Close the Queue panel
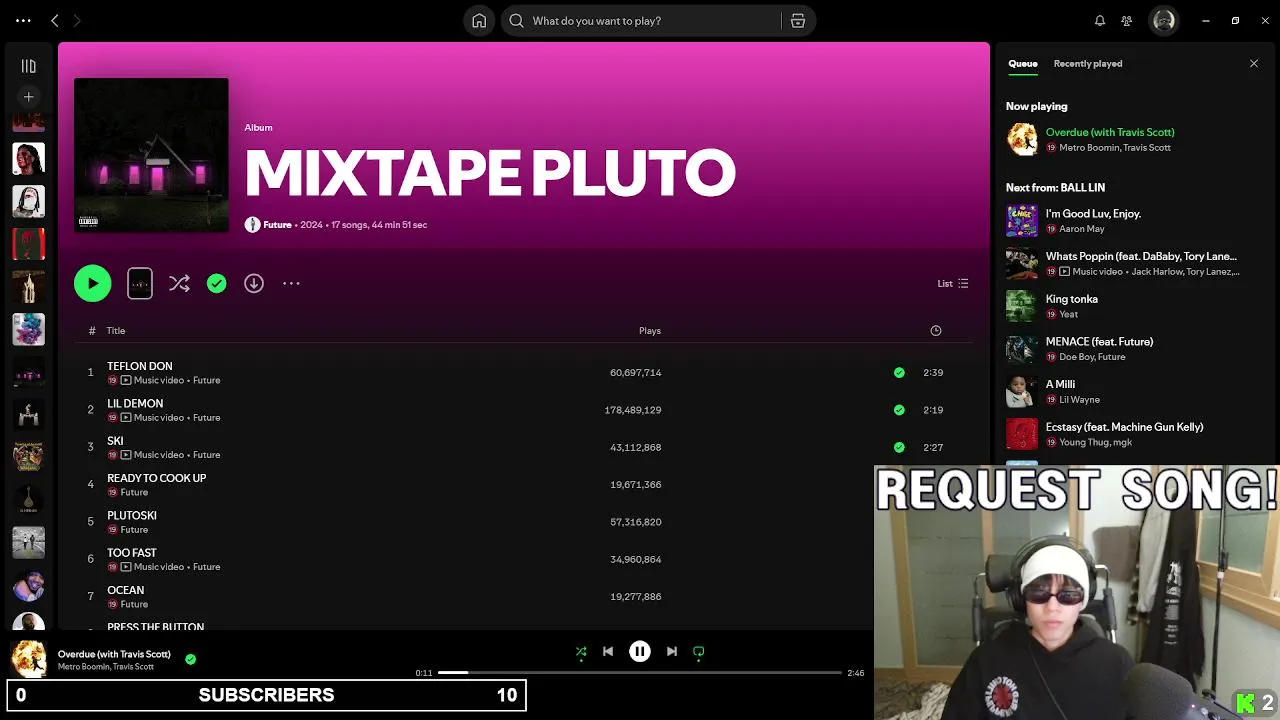Screen dimensions: 1280x720 [x=1254, y=63]
